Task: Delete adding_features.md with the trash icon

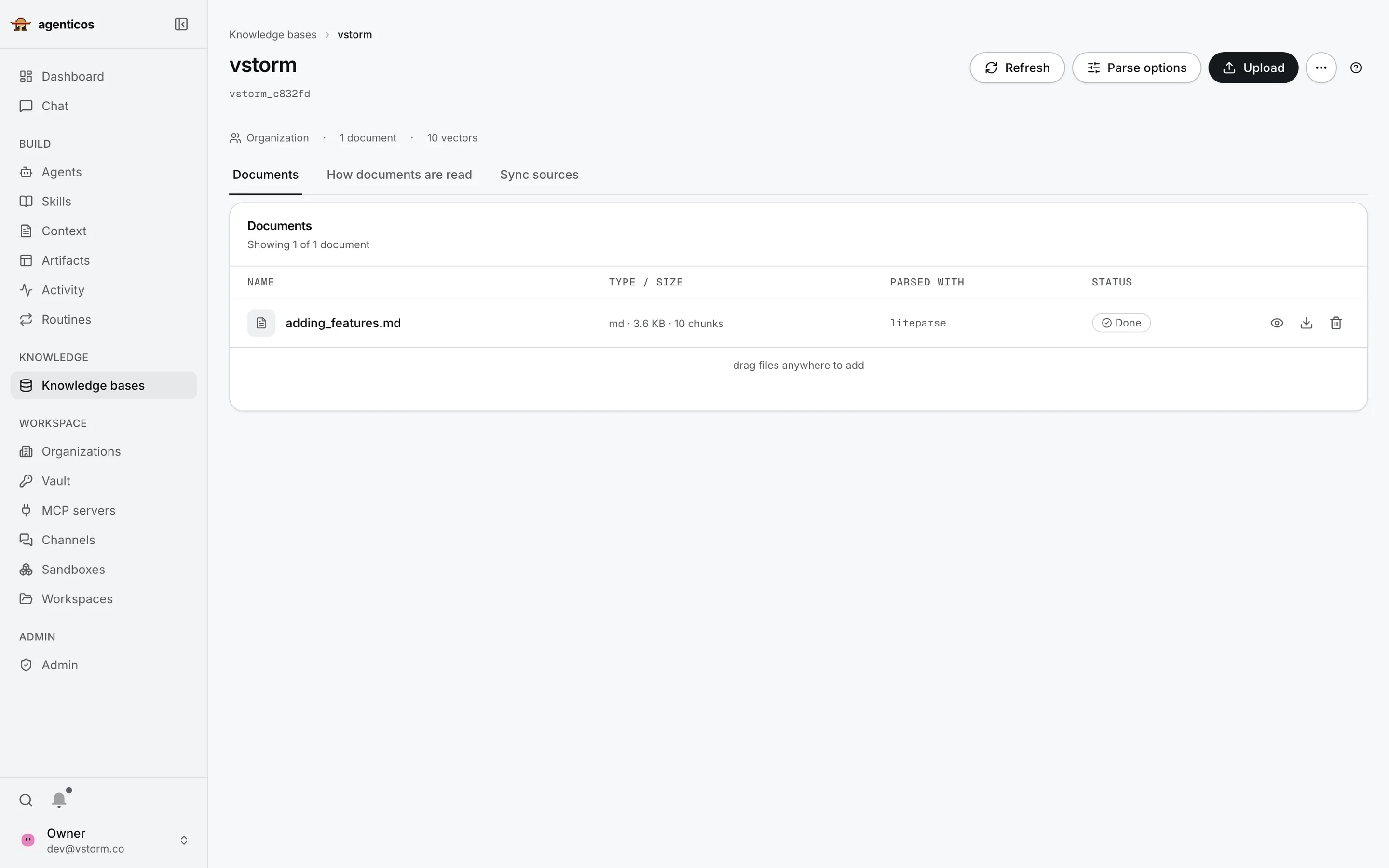Action: point(1336,323)
